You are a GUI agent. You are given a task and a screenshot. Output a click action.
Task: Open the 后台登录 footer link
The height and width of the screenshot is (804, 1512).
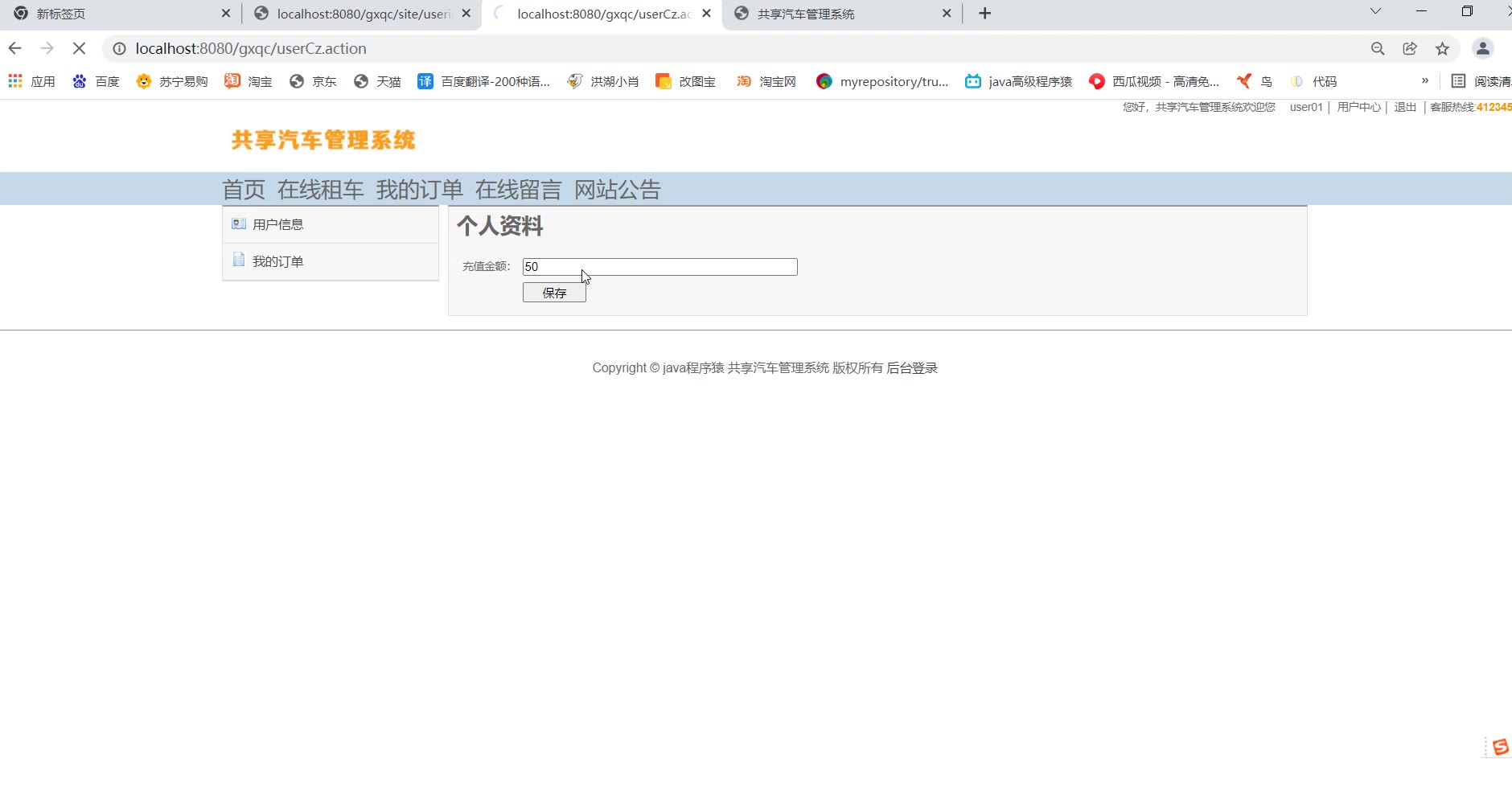coord(912,368)
